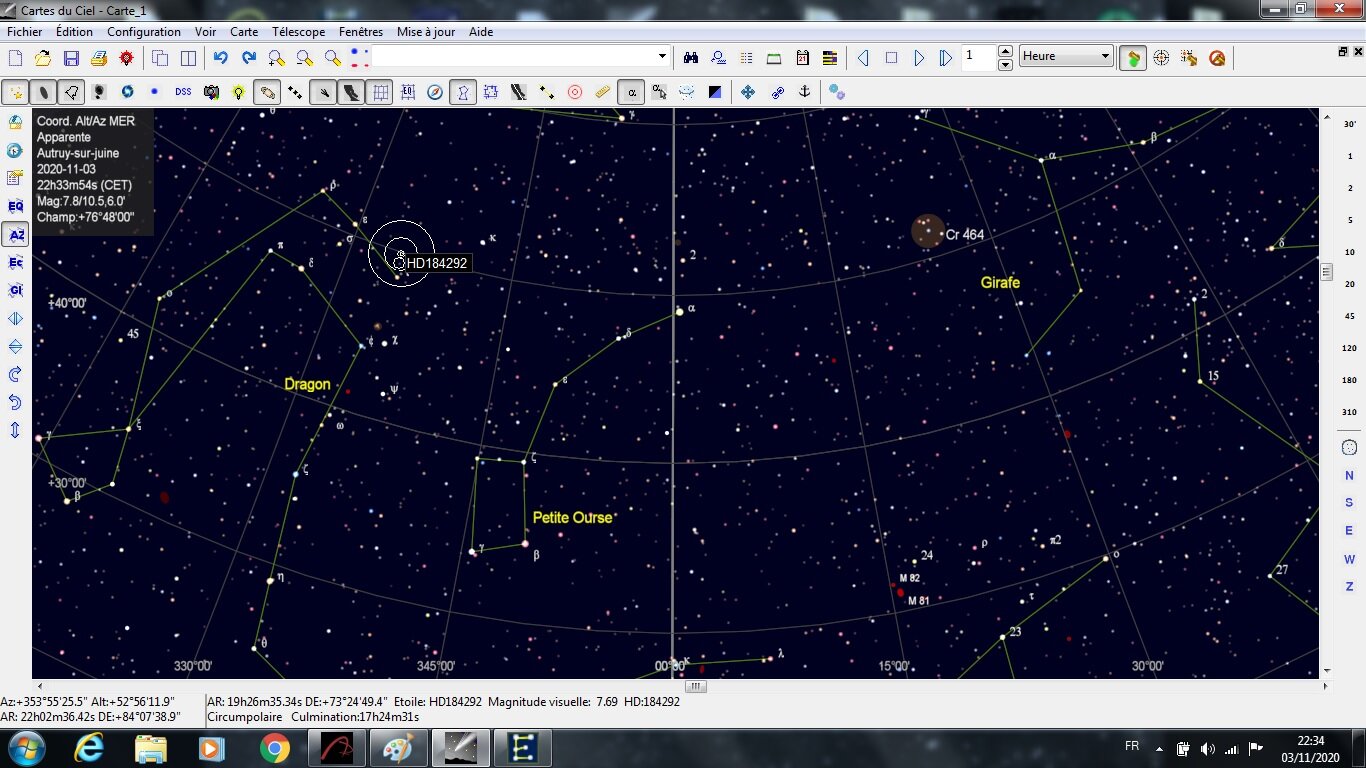Open the Édition menu
The image size is (1366, 768).
[74, 32]
